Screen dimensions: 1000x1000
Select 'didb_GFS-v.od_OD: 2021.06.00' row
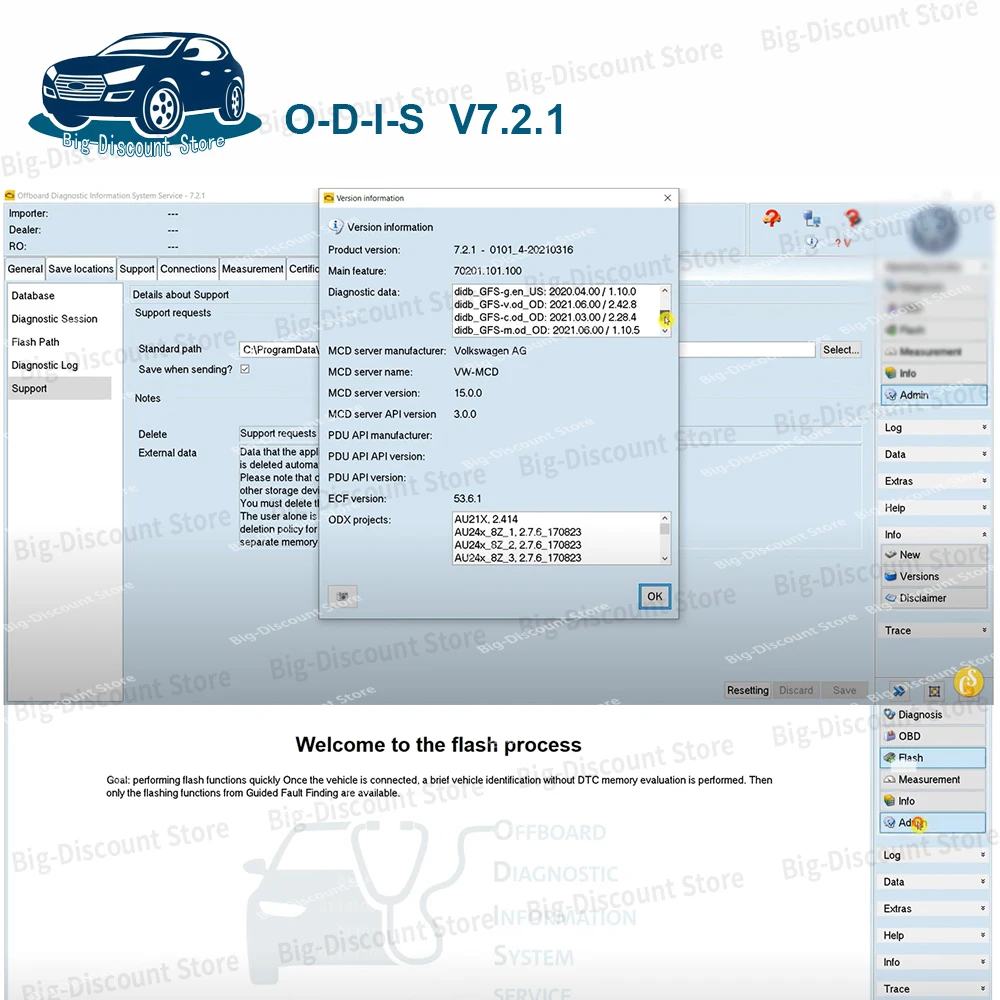pyautogui.click(x=545, y=304)
